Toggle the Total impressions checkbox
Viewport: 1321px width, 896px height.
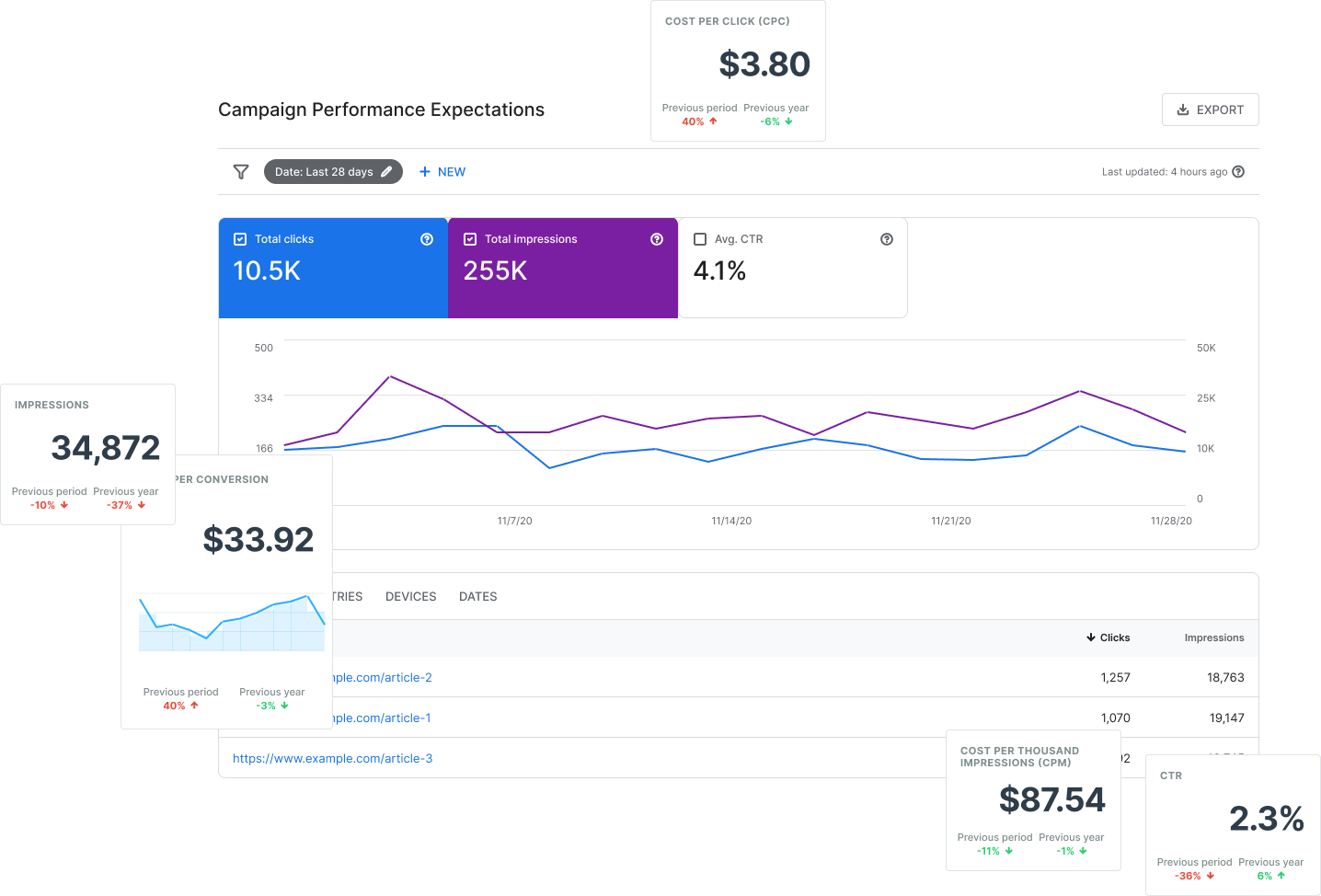[x=470, y=239]
